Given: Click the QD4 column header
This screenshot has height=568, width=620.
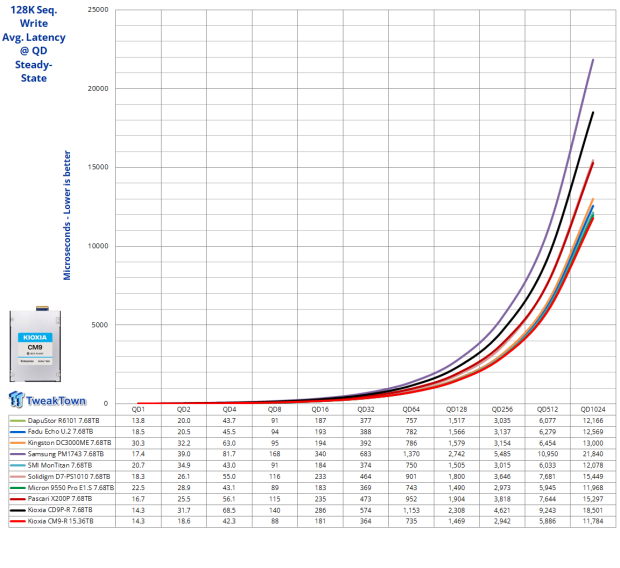Looking at the screenshot, I should pos(229,409).
